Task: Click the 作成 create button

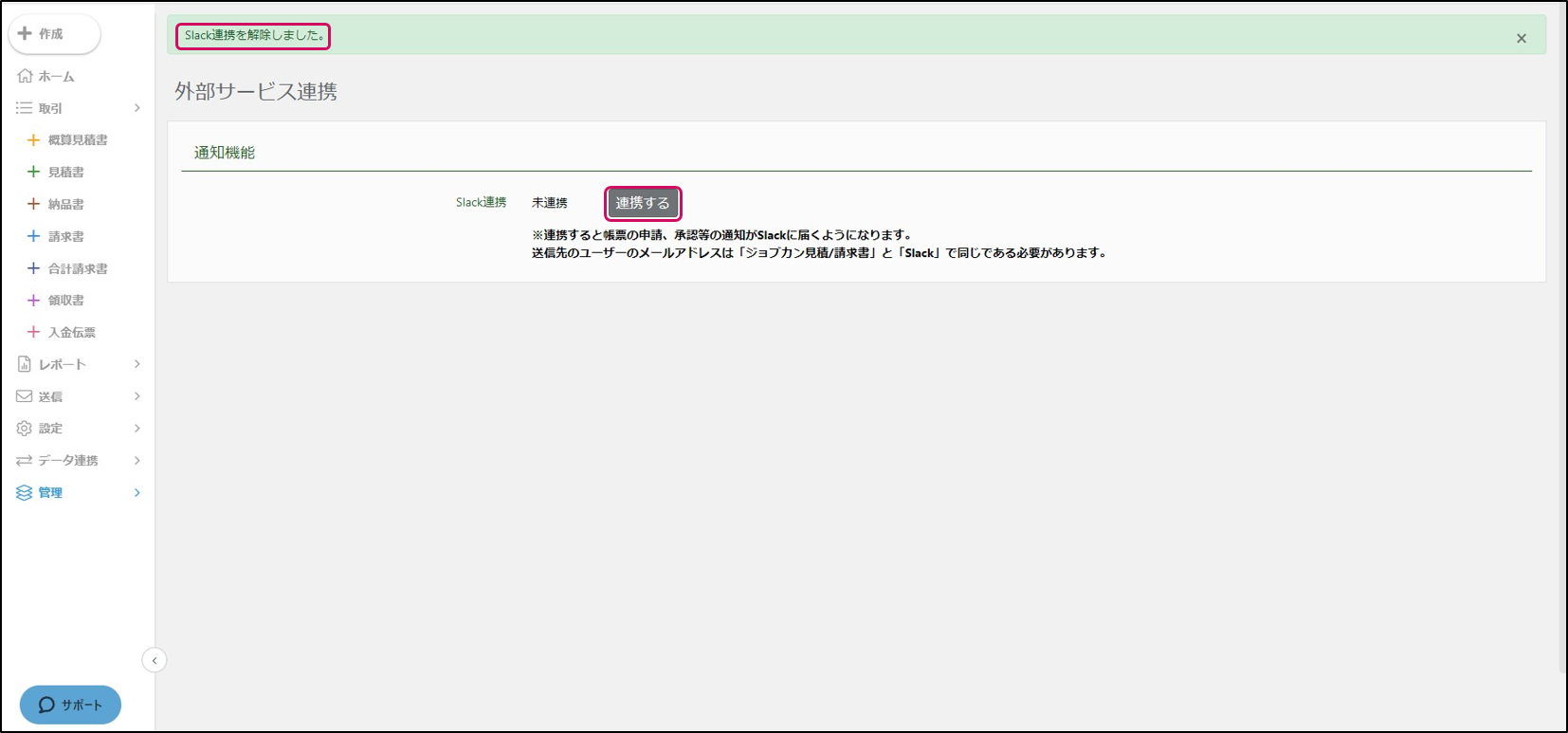Action: pos(54,34)
